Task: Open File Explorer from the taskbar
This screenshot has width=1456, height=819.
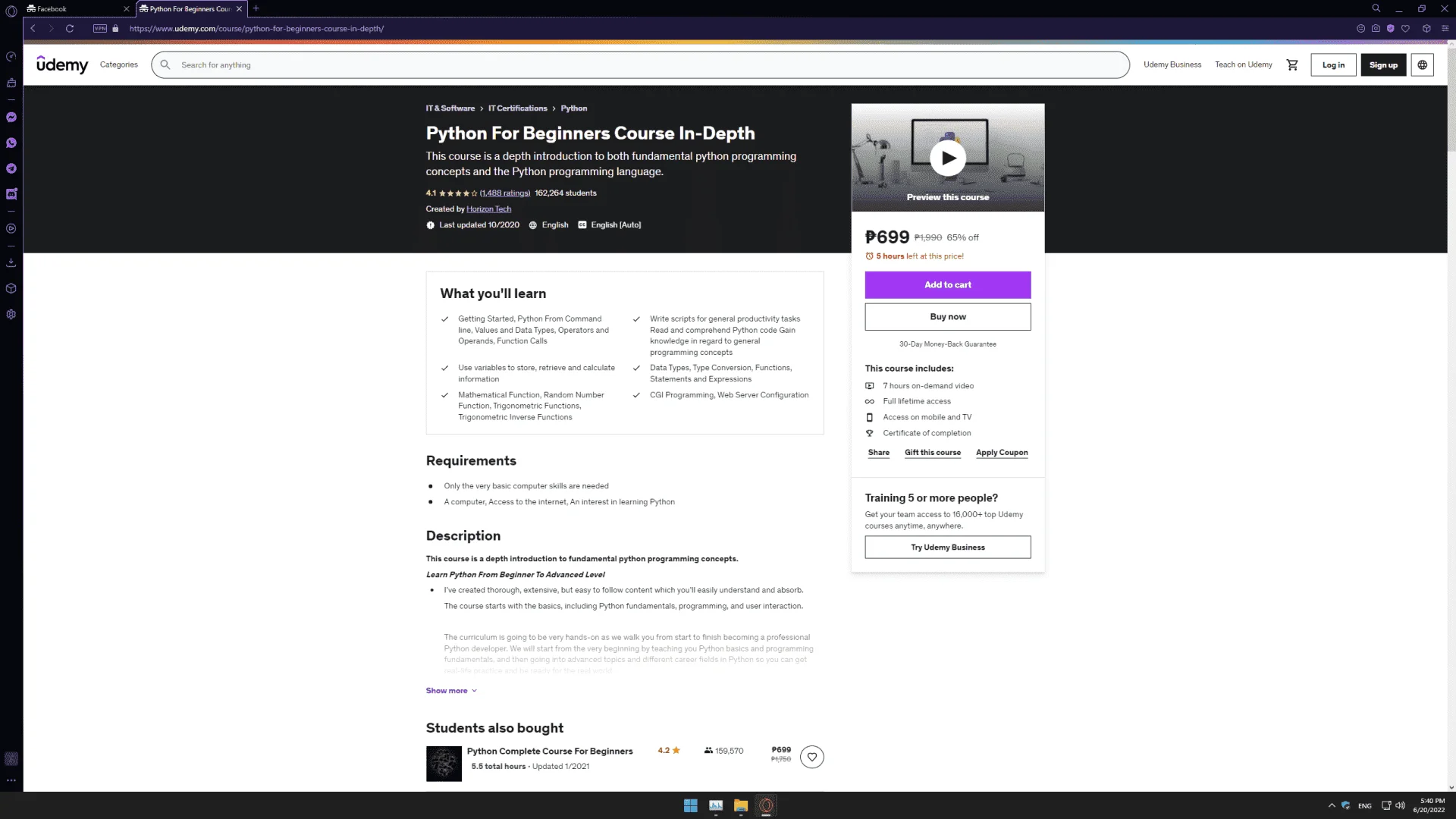Action: 741,805
